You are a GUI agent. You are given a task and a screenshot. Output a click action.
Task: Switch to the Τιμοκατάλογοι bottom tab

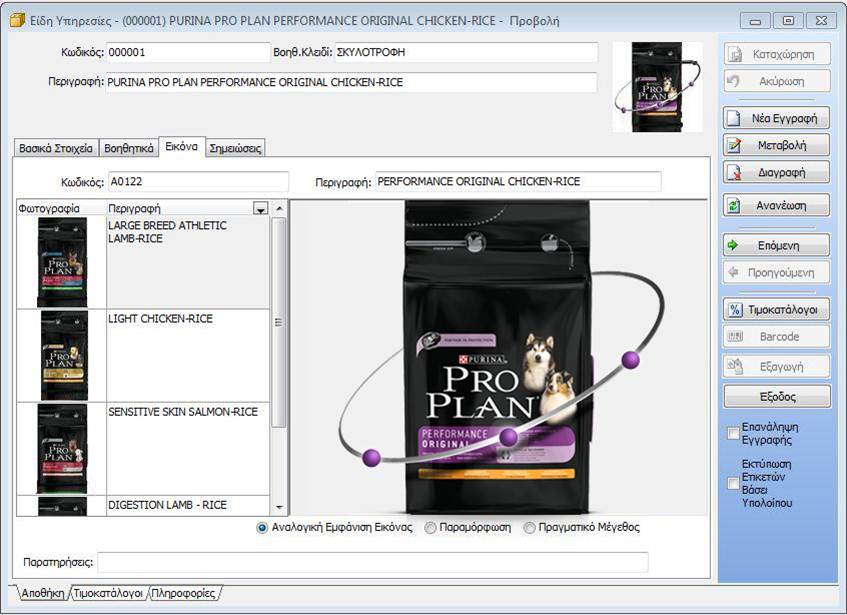point(108,593)
